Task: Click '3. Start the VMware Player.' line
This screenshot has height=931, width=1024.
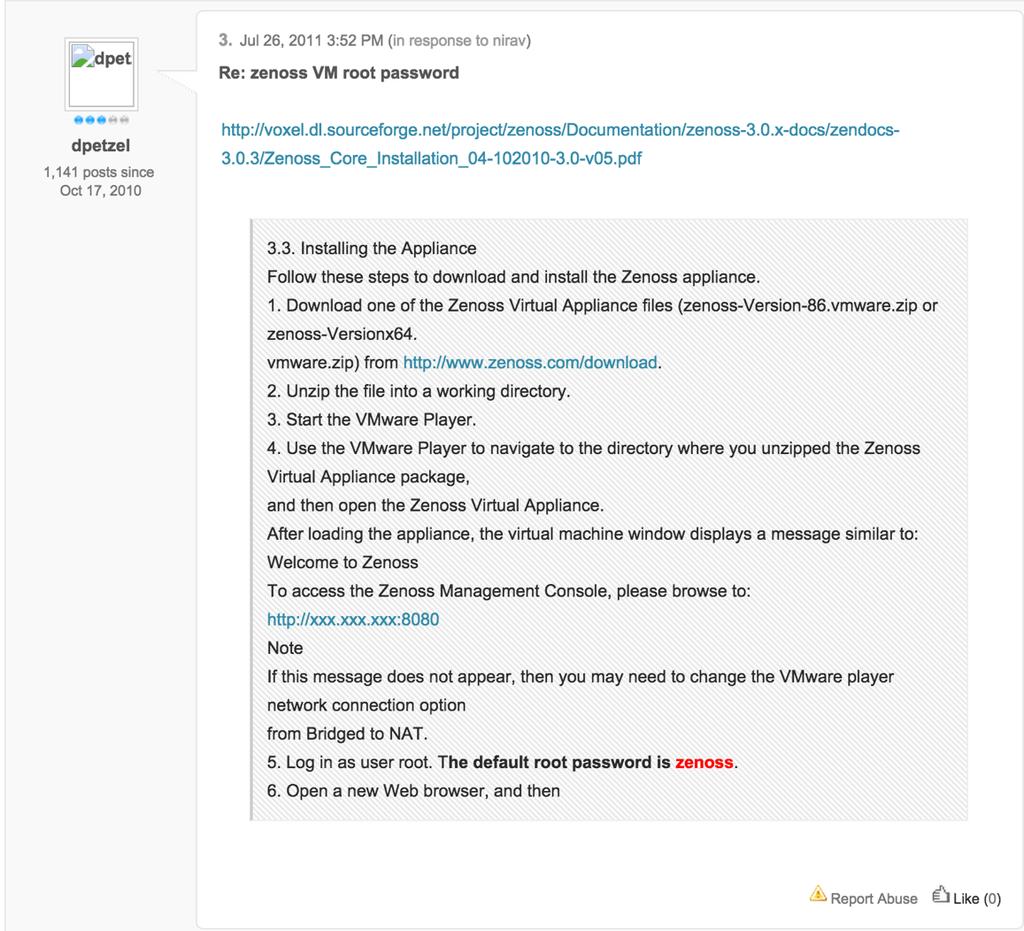Action: coord(372,420)
